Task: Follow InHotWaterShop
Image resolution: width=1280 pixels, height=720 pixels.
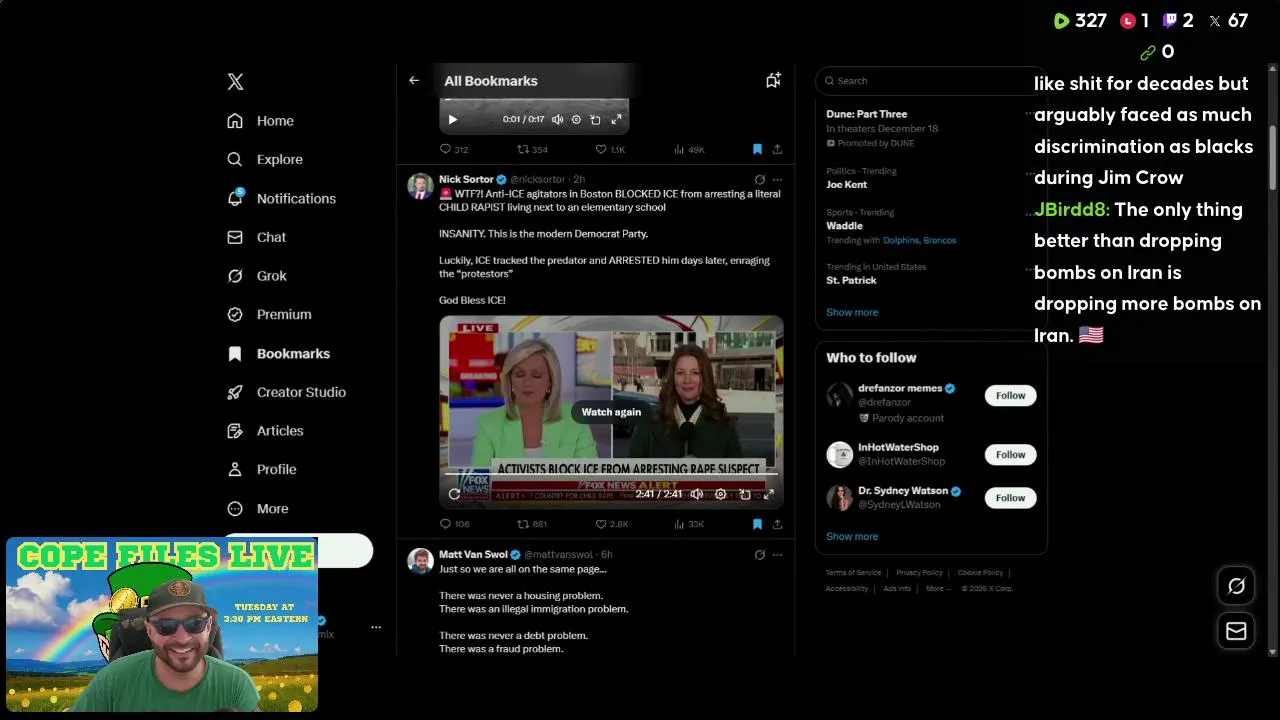Action: pos(1010,454)
